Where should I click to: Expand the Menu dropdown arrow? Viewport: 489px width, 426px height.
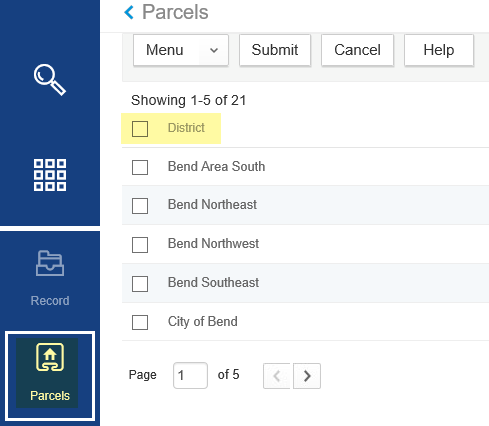pyautogui.click(x=214, y=50)
